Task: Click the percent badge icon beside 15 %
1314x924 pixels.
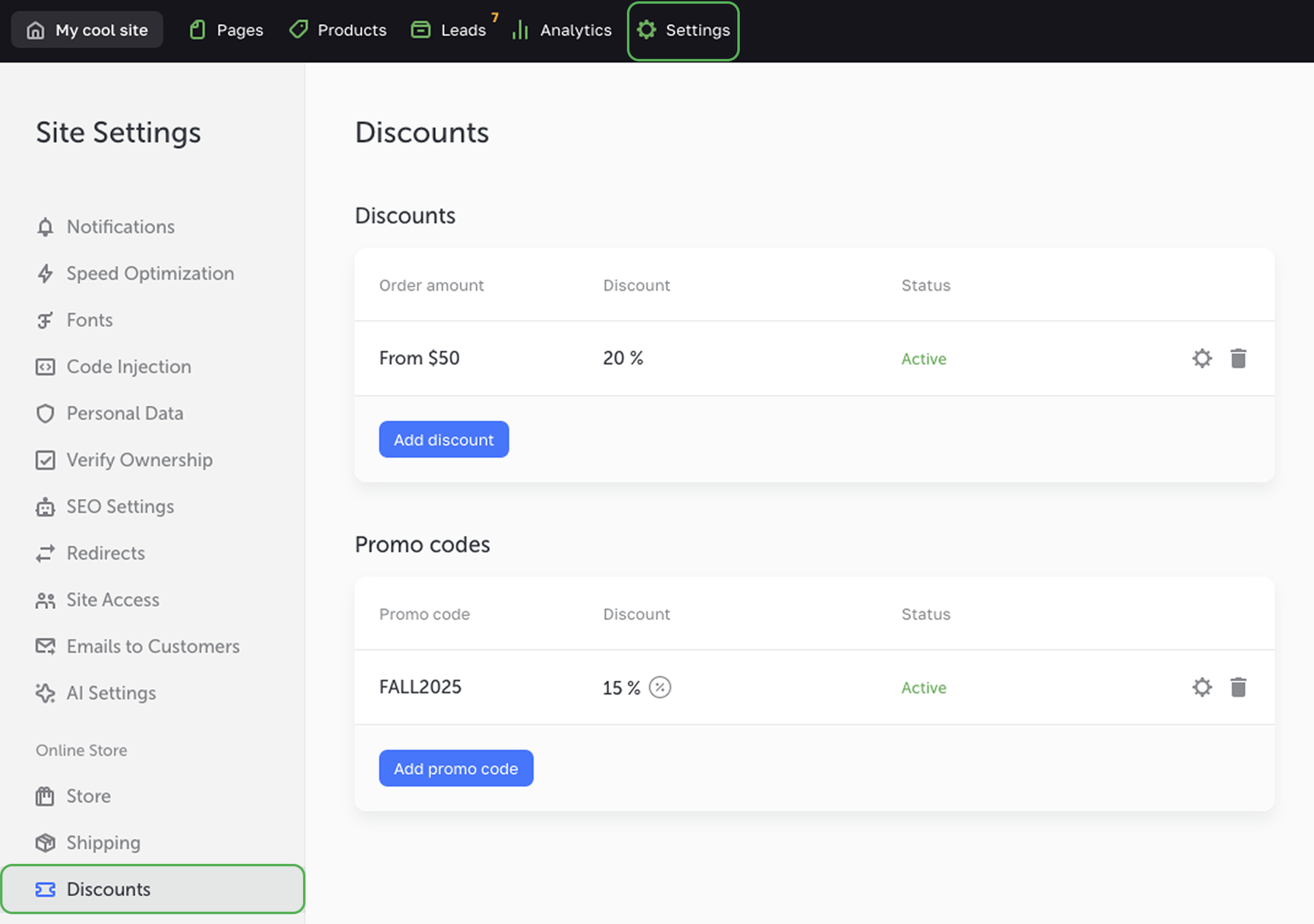Action: 660,686
